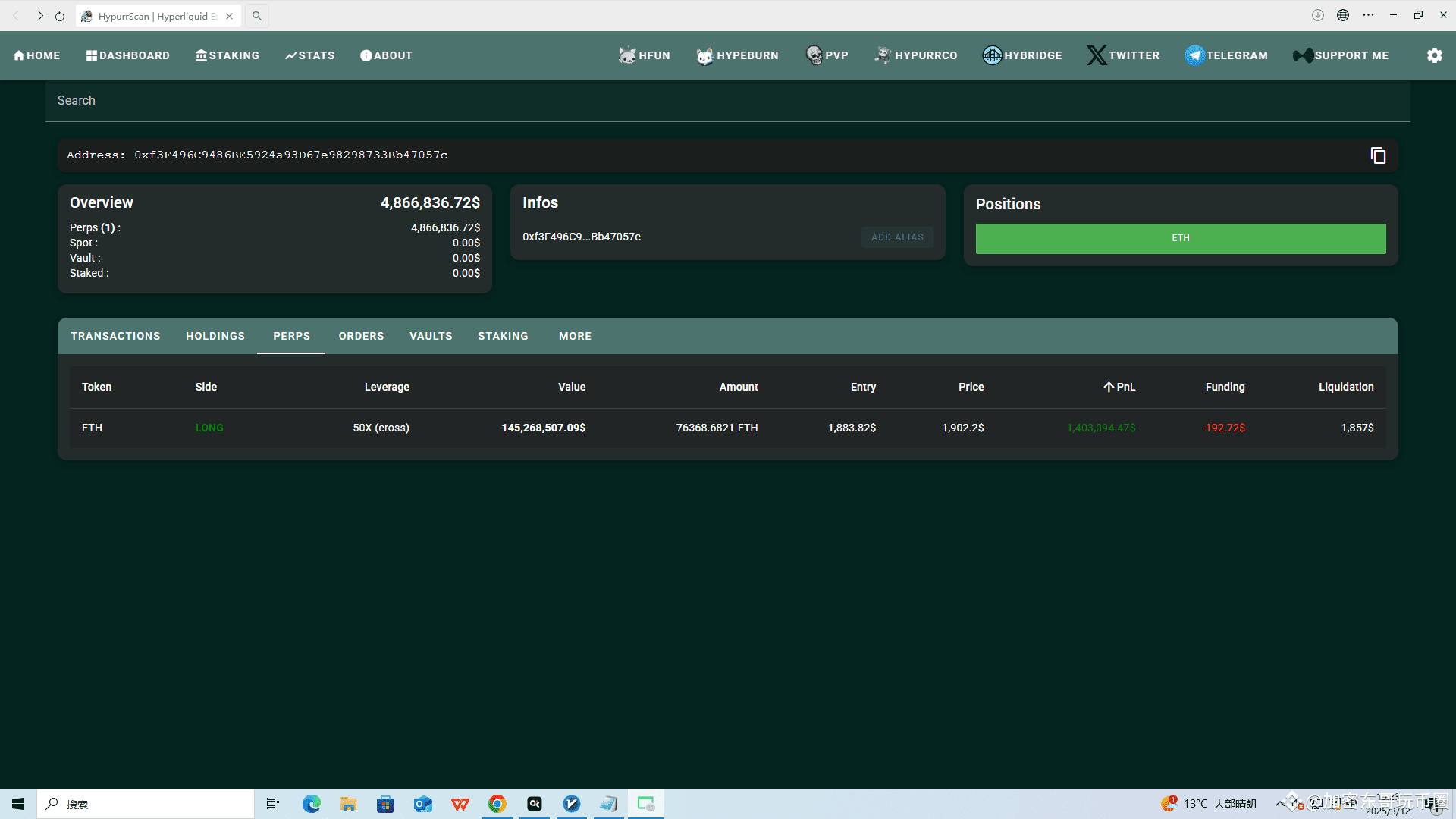Image resolution: width=1456 pixels, height=819 pixels.
Task: Open Chrome from the Windows taskbar
Action: point(497,804)
